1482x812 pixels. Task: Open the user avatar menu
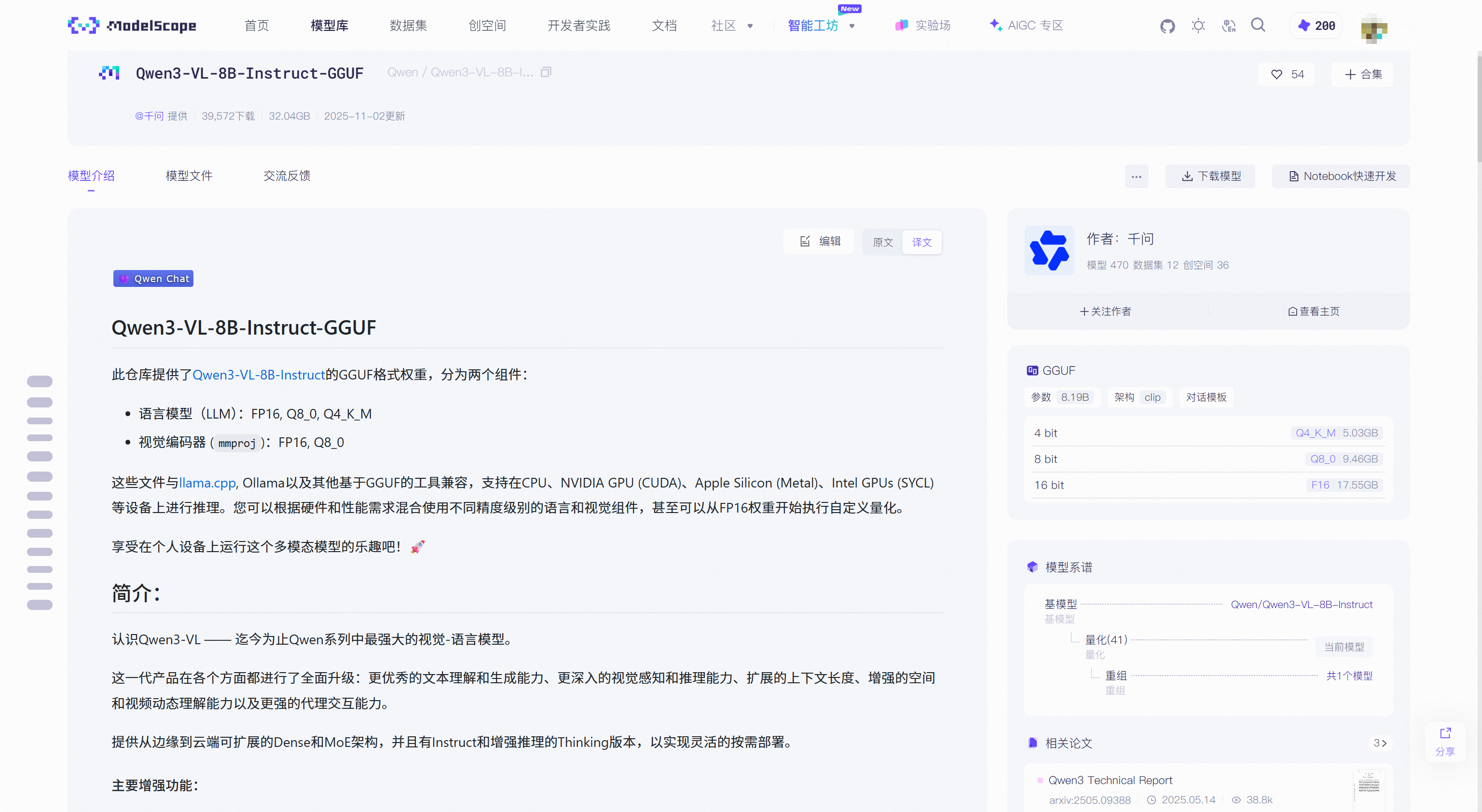(1374, 28)
